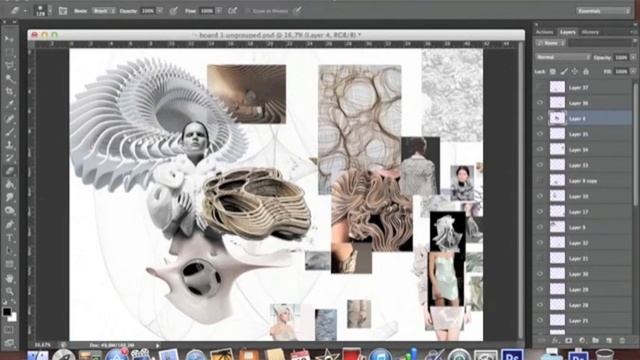Select the Lasso tool
Viewport: 640px width, 360px height.
coord(9,65)
